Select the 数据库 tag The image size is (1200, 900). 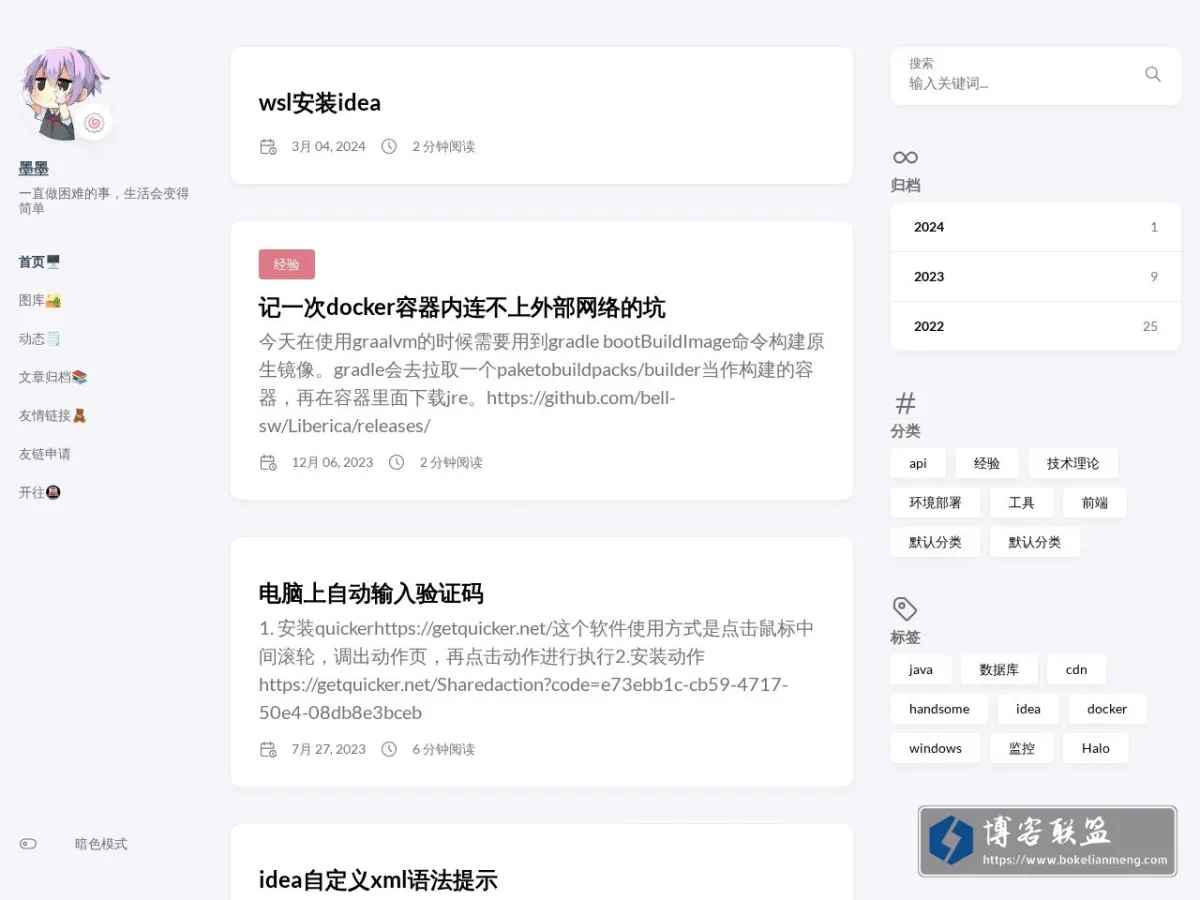[x=999, y=670]
